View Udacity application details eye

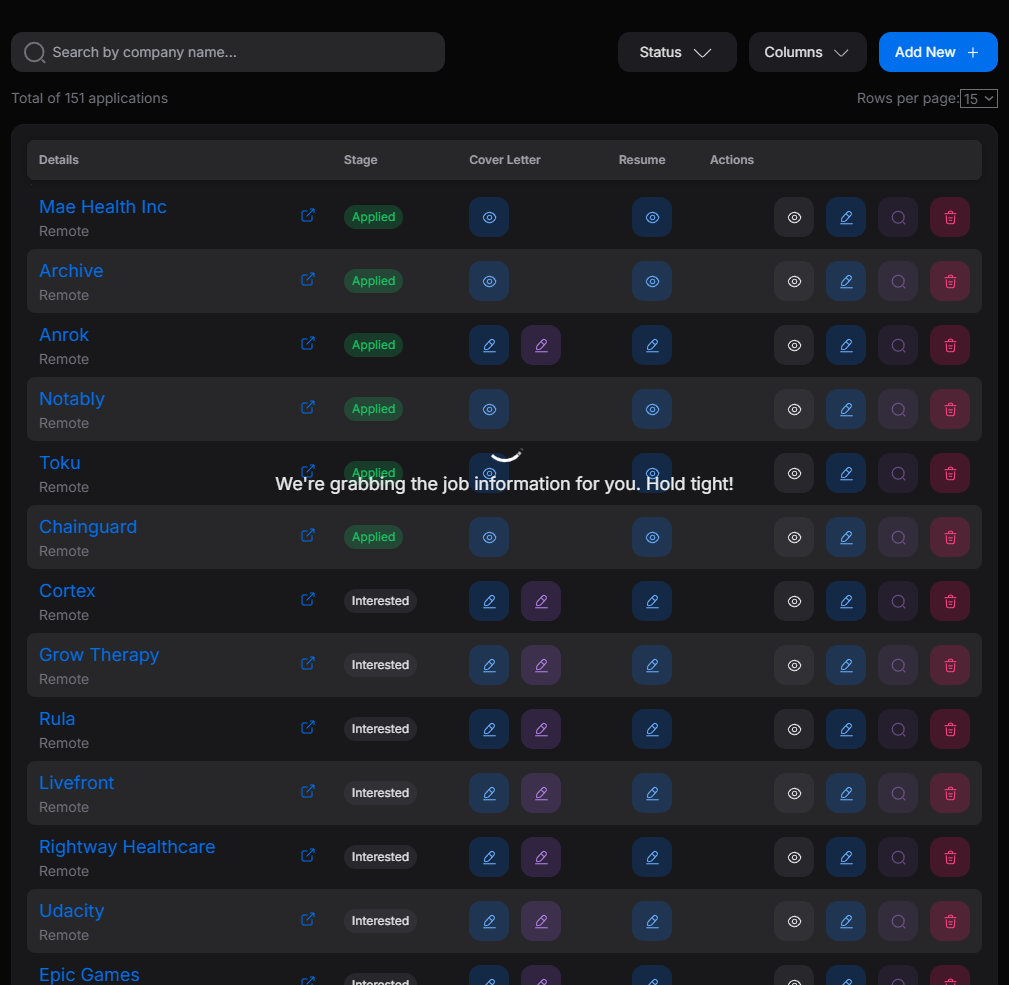click(x=794, y=921)
